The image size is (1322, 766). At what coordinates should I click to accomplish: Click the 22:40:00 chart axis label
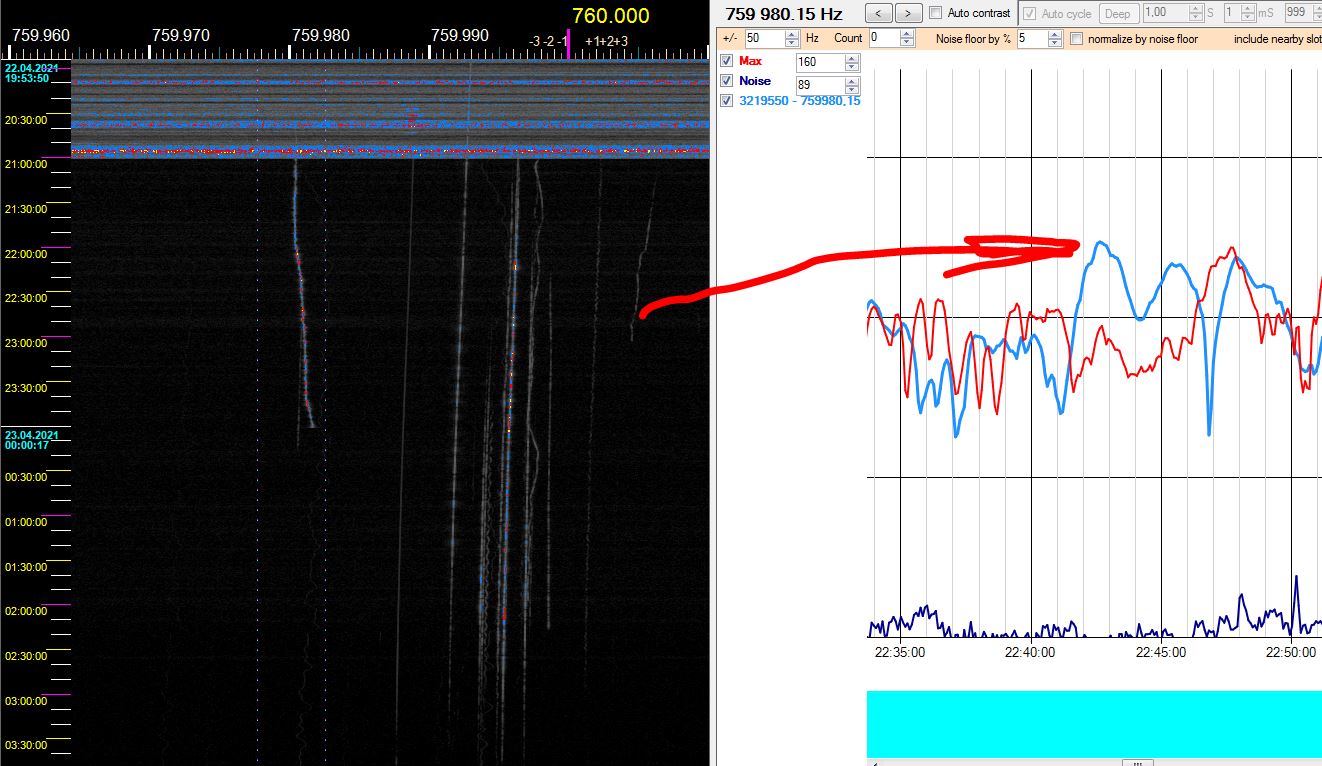[1030, 652]
